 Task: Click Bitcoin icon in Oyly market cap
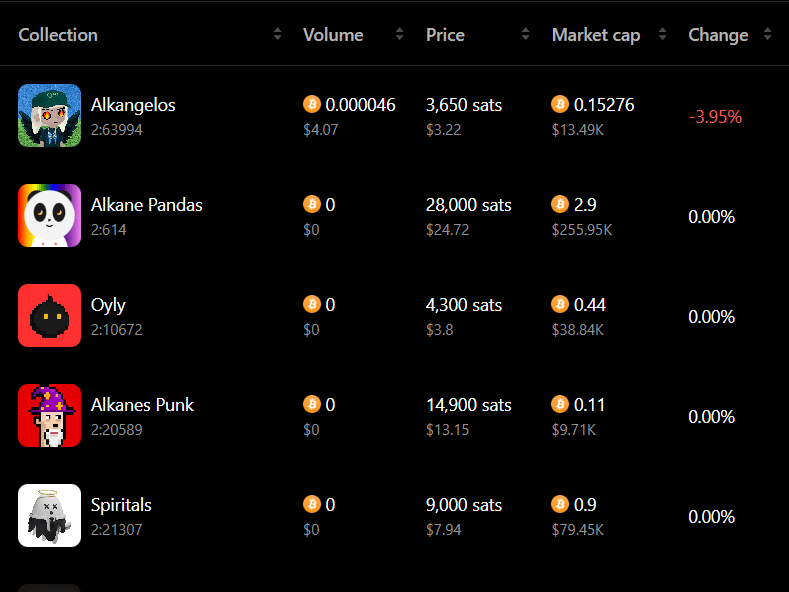[560, 304]
